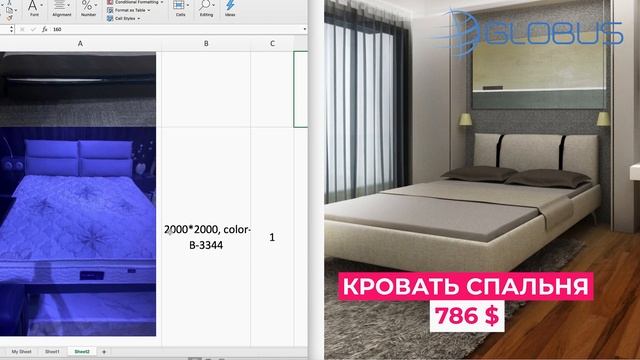Select column C header
Viewport: 640px width, 360px height.
272,43
